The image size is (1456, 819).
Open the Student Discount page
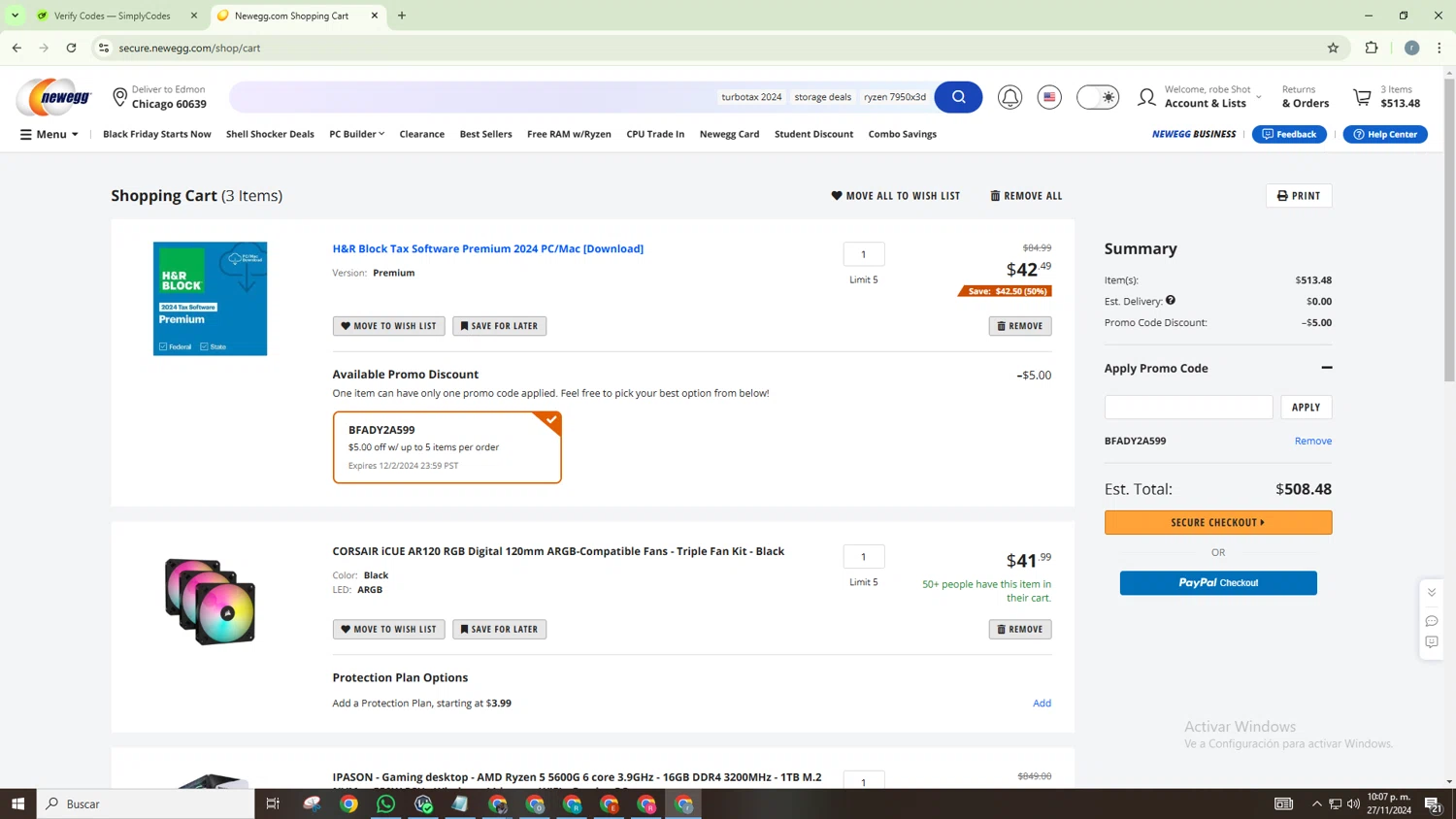click(x=813, y=134)
